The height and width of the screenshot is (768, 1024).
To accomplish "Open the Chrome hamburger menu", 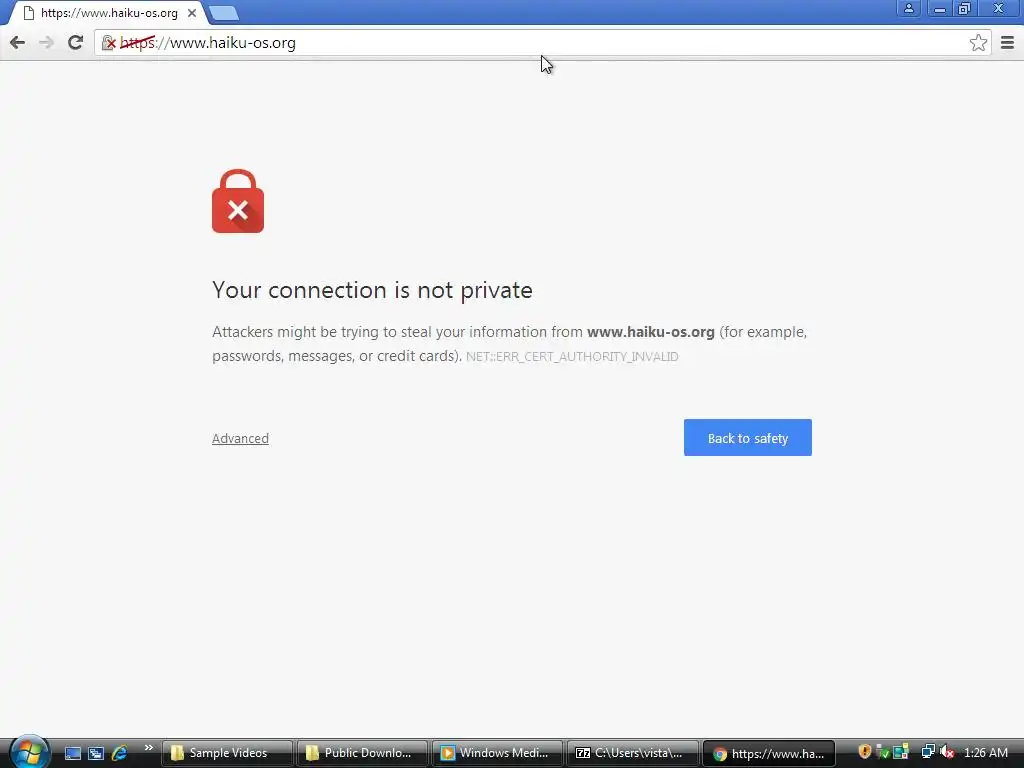I will [1008, 43].
